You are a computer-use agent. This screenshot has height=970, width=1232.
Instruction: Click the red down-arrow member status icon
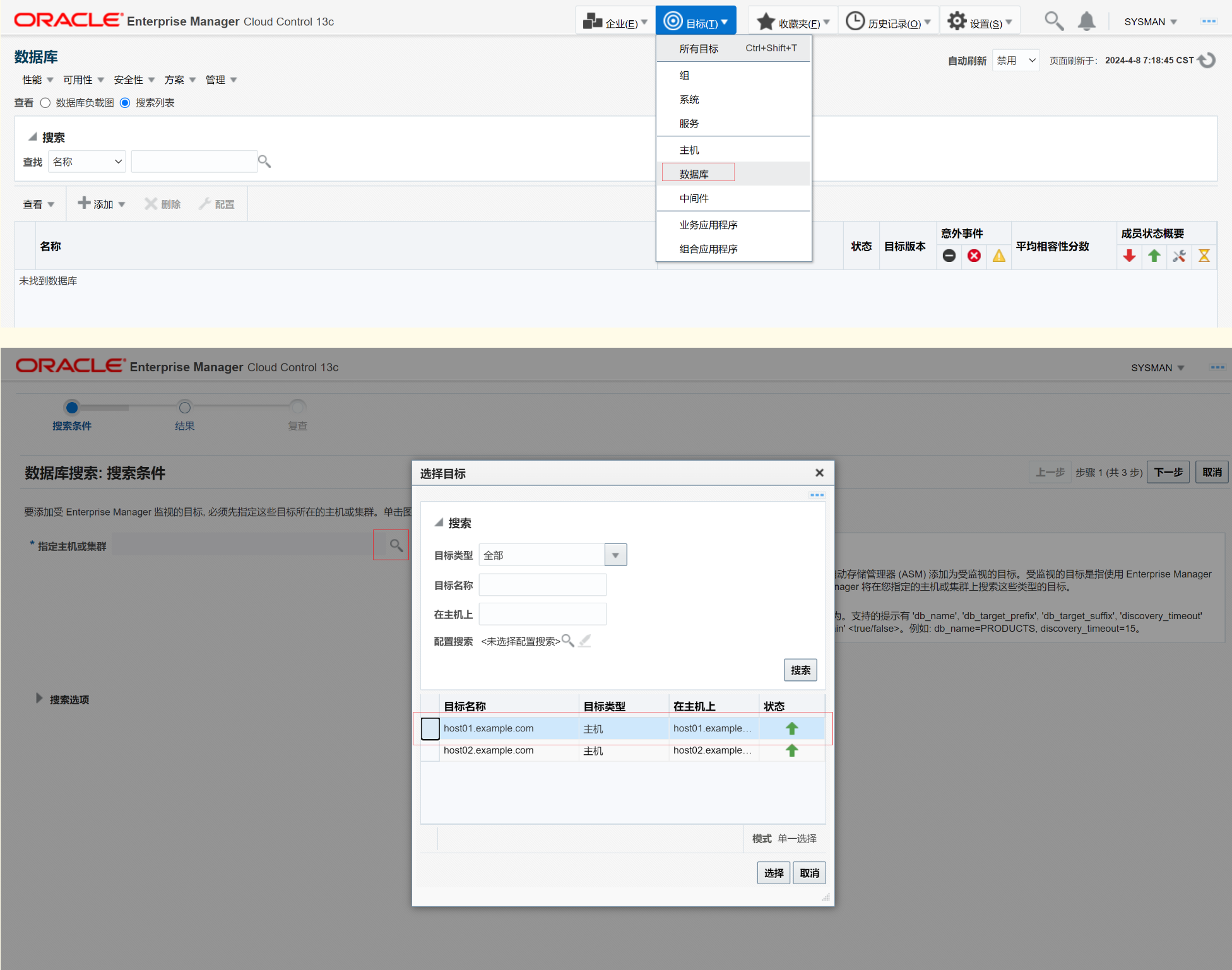click(1129, 256)
